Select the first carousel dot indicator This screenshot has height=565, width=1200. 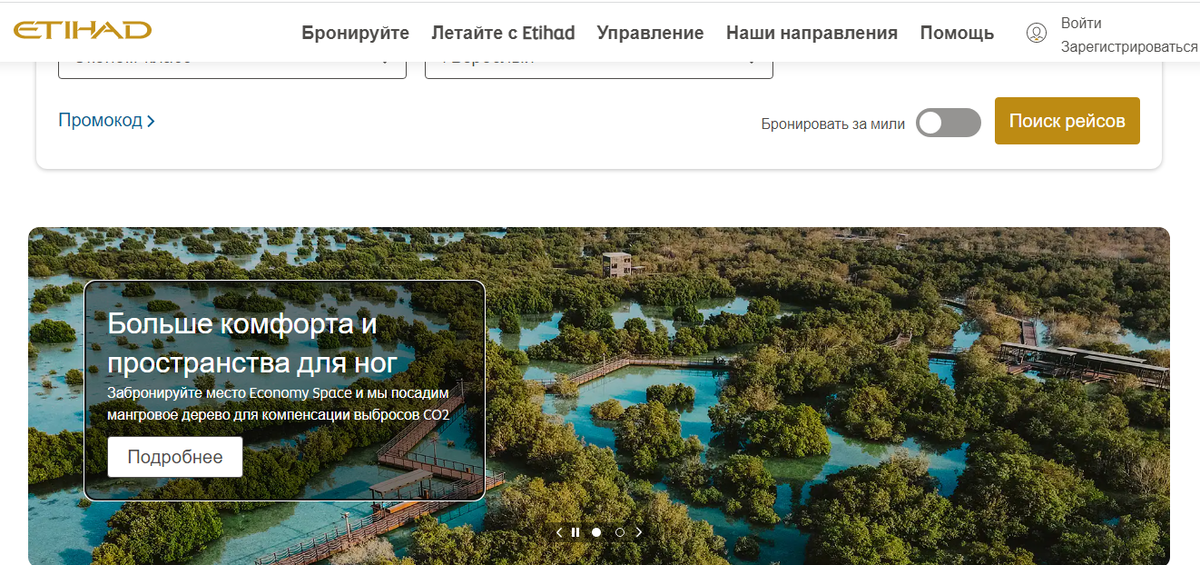(x=597, y=532)
